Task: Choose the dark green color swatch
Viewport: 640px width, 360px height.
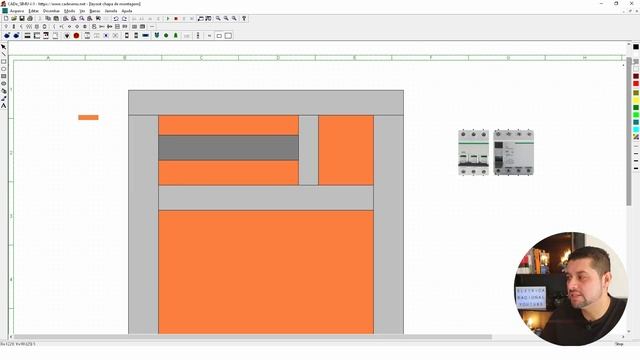Action: click(x=636, y=108)
